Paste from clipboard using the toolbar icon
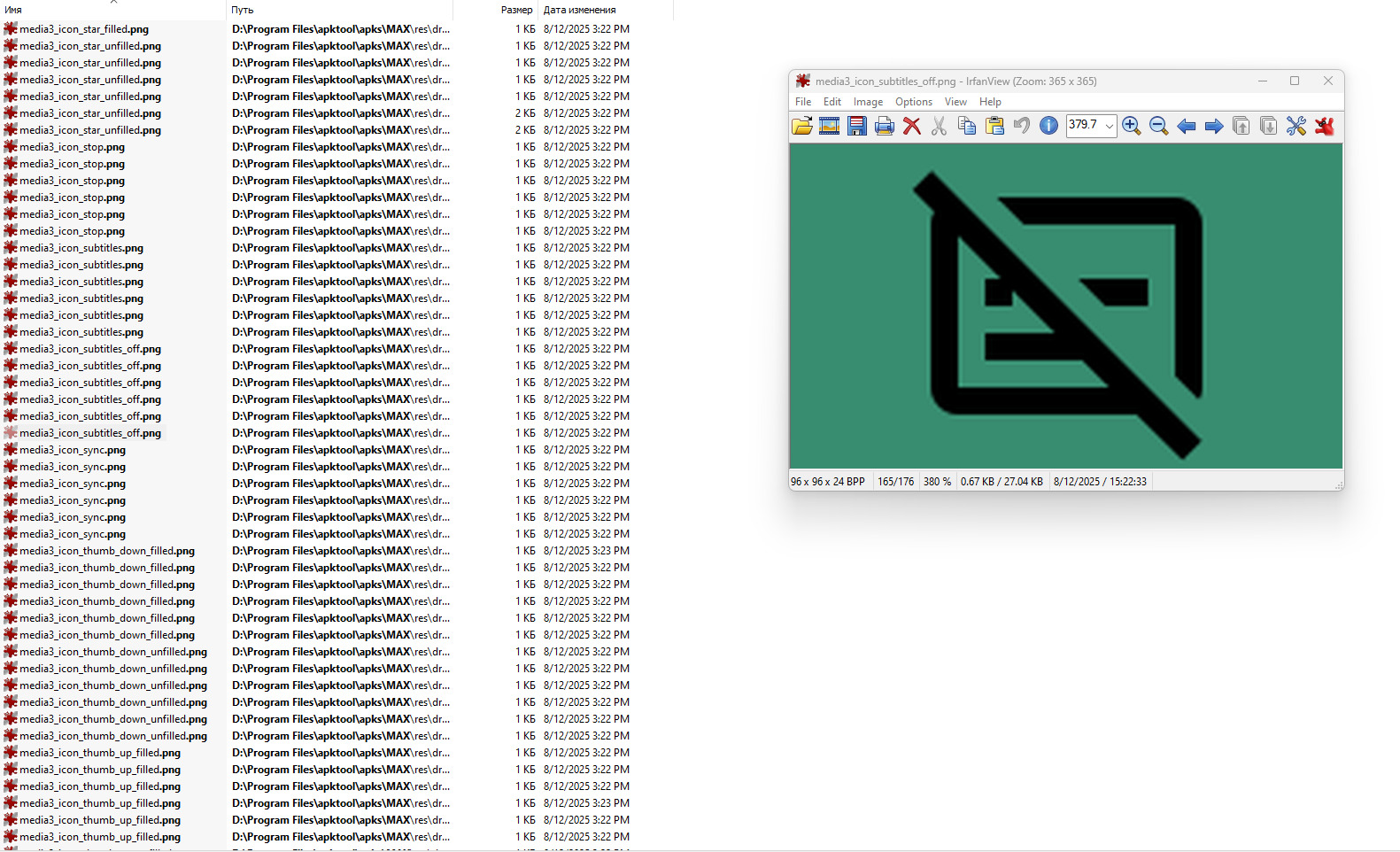Viewport: 1400px width, 852px height. [x=994, y=126]
